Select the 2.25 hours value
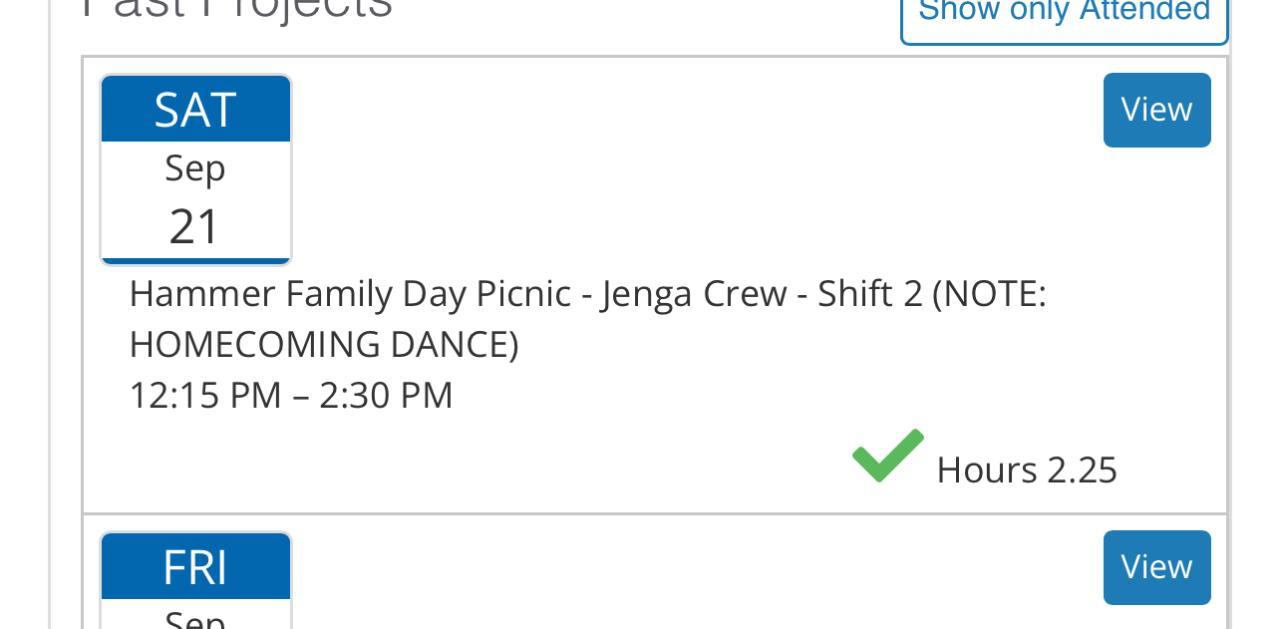 [x=1081, y=469]
